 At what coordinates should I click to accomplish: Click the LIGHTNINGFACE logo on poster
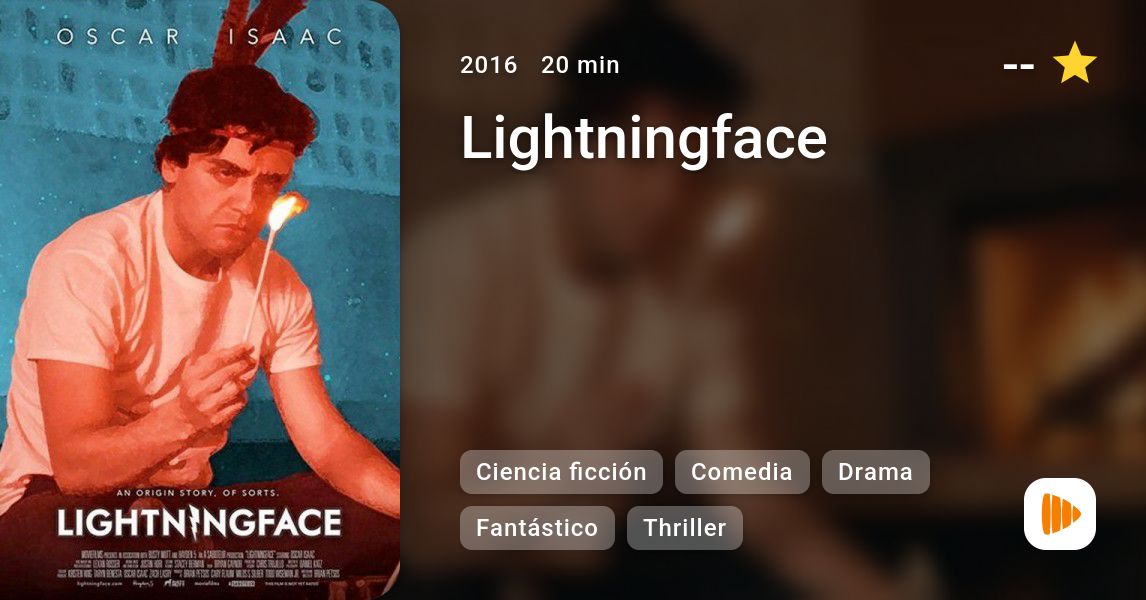(199, 523)
